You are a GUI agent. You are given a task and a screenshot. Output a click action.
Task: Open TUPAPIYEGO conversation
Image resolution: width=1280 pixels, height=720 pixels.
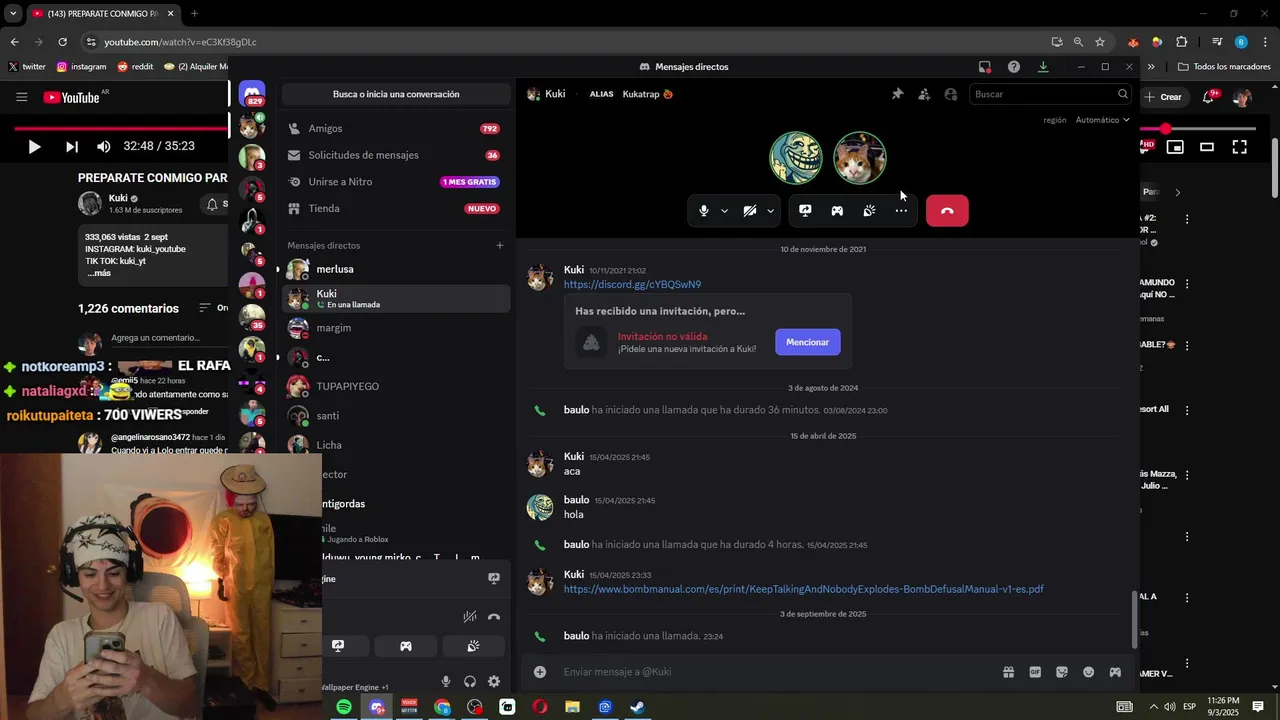[x=396, y=386]
